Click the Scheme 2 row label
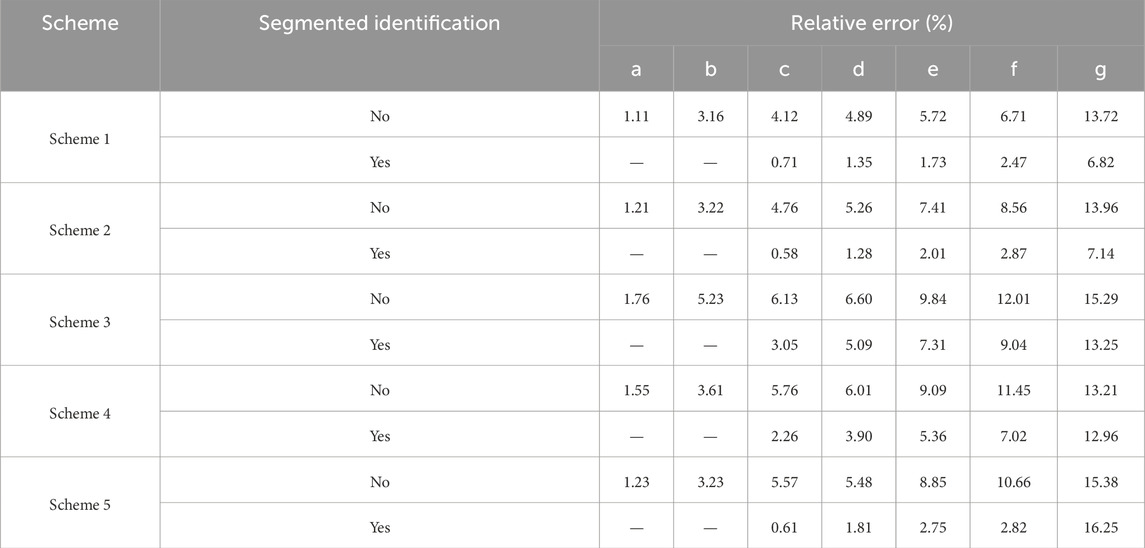The height and width of the screenshot is (548, 1145). pyautogui.click(x=80, y=230)
